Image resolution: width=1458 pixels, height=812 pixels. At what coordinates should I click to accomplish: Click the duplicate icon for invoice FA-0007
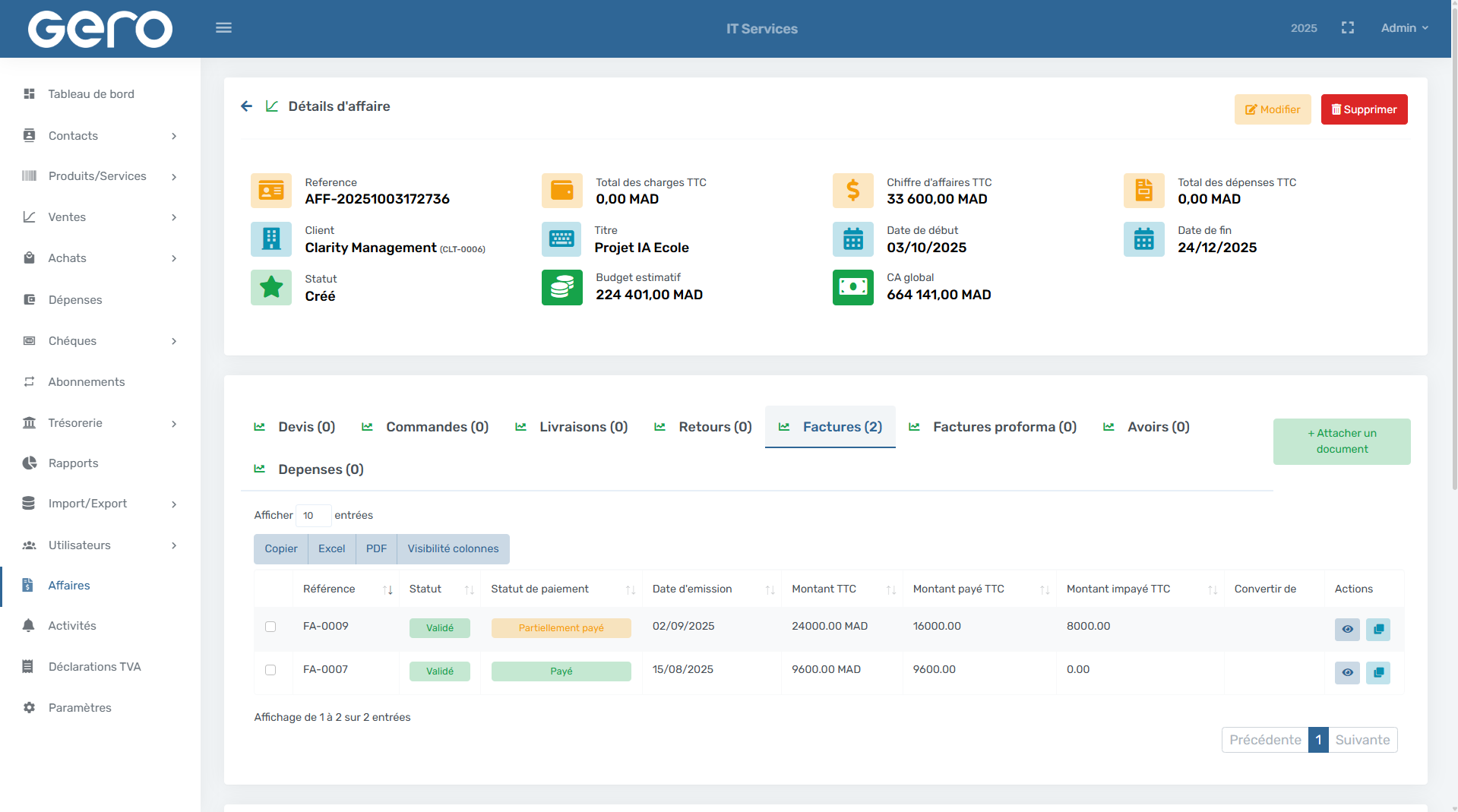[x=1377, y=672]
